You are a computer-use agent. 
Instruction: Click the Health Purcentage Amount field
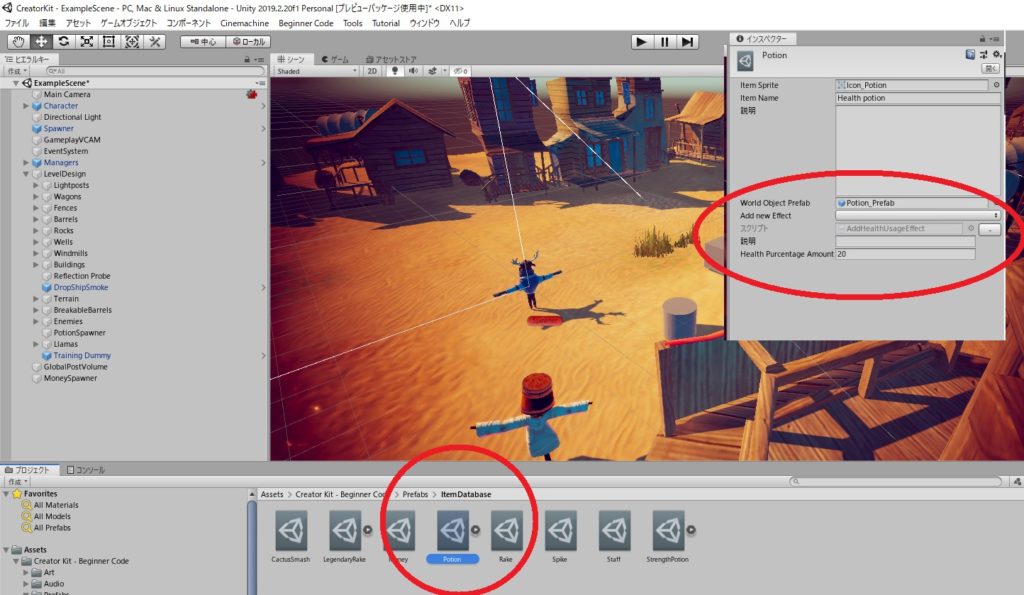[905, 254]
